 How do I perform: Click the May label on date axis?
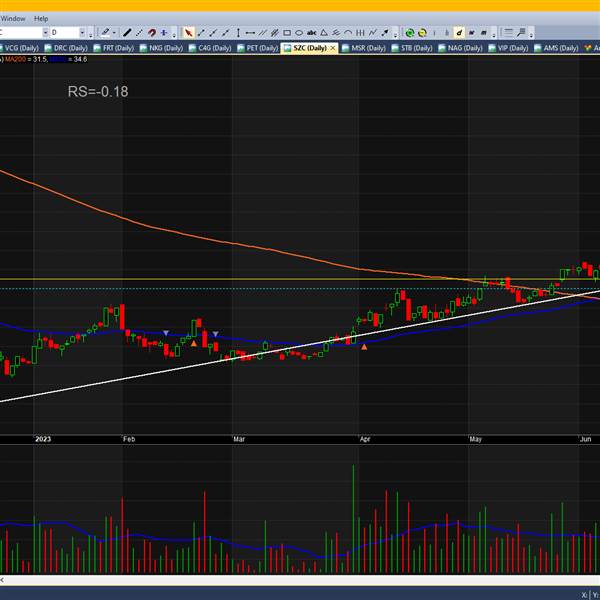475,439
